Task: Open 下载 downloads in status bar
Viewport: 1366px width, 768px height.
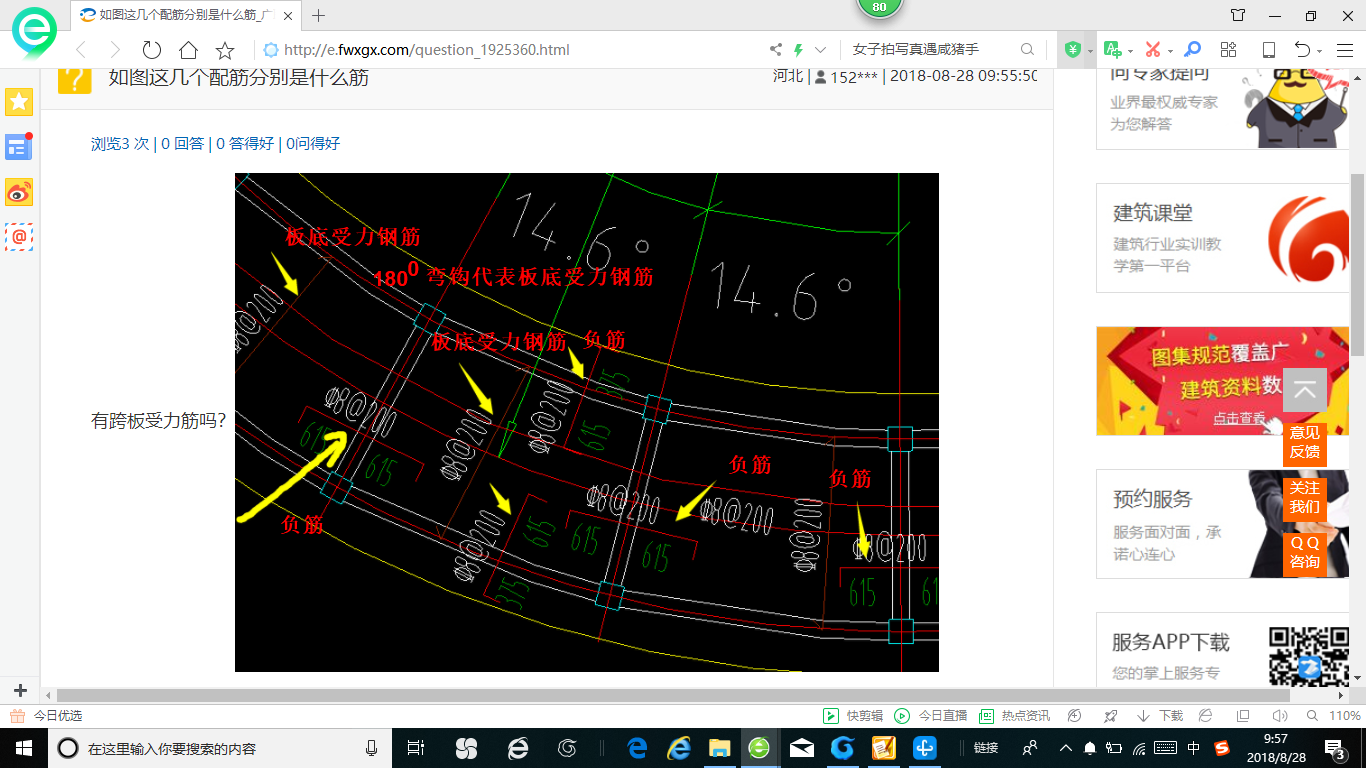Action: [1160, 716]
